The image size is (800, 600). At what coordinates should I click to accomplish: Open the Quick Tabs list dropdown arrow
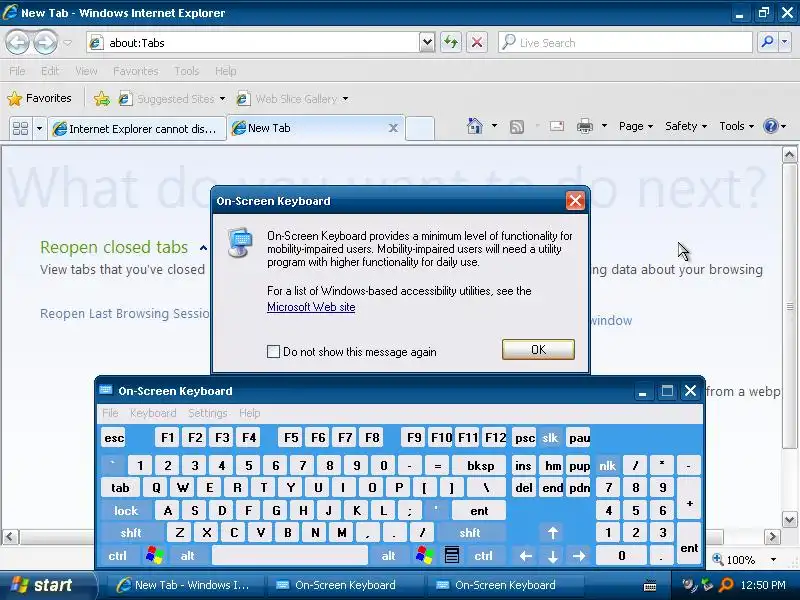pos(39,128)
